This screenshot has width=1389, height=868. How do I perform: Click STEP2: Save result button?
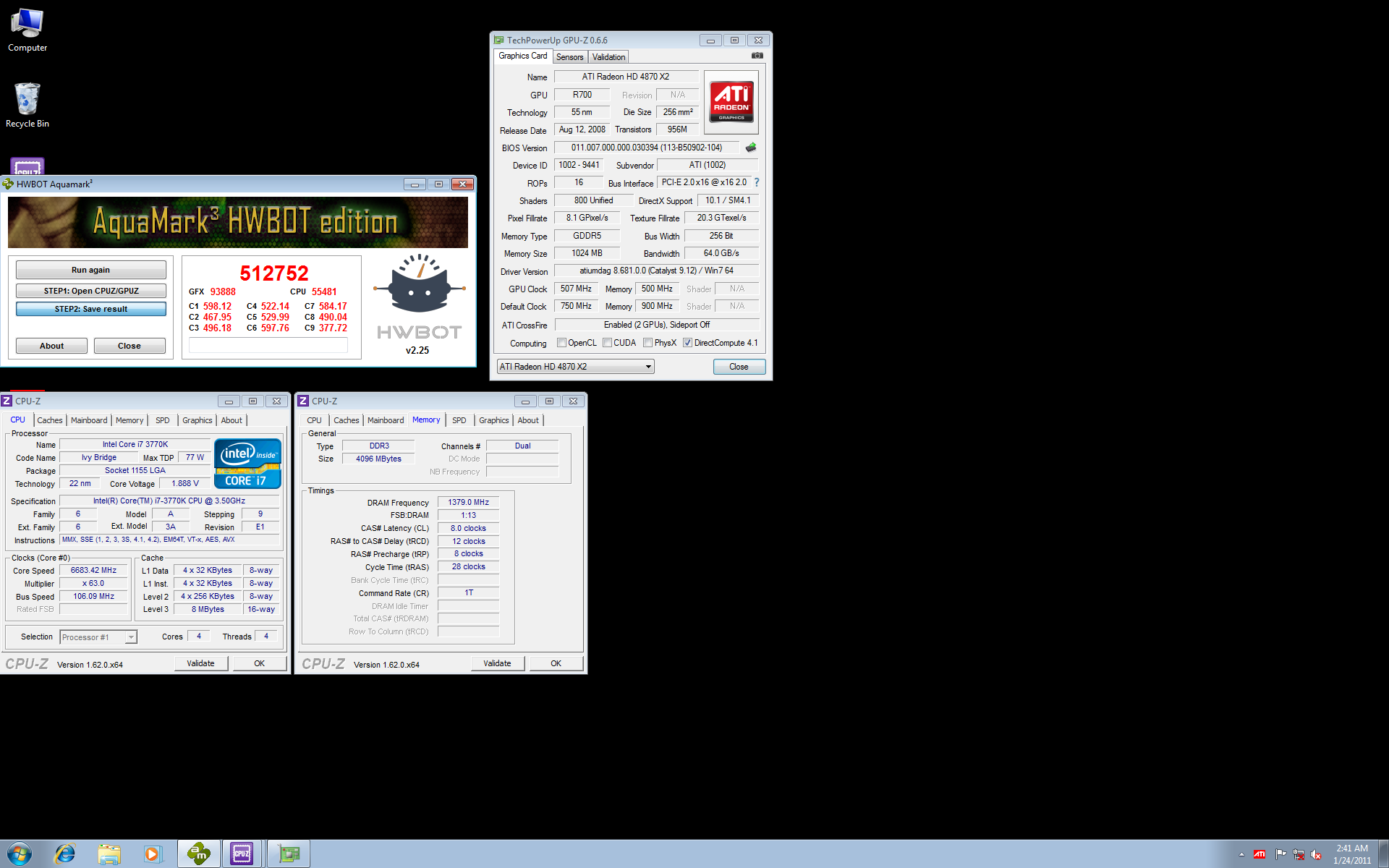click(91, 309)
